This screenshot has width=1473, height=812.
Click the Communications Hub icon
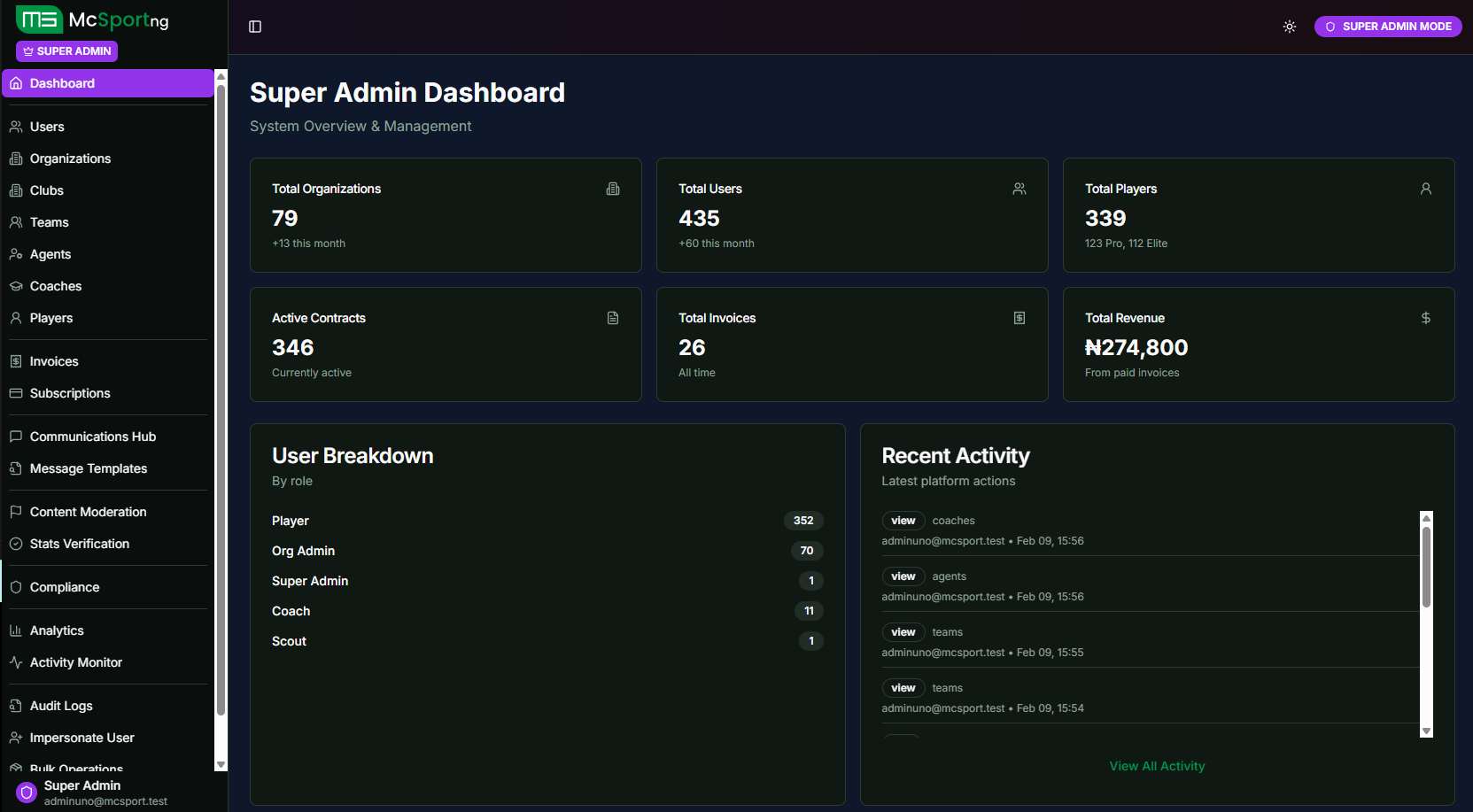tap(15, 436)
